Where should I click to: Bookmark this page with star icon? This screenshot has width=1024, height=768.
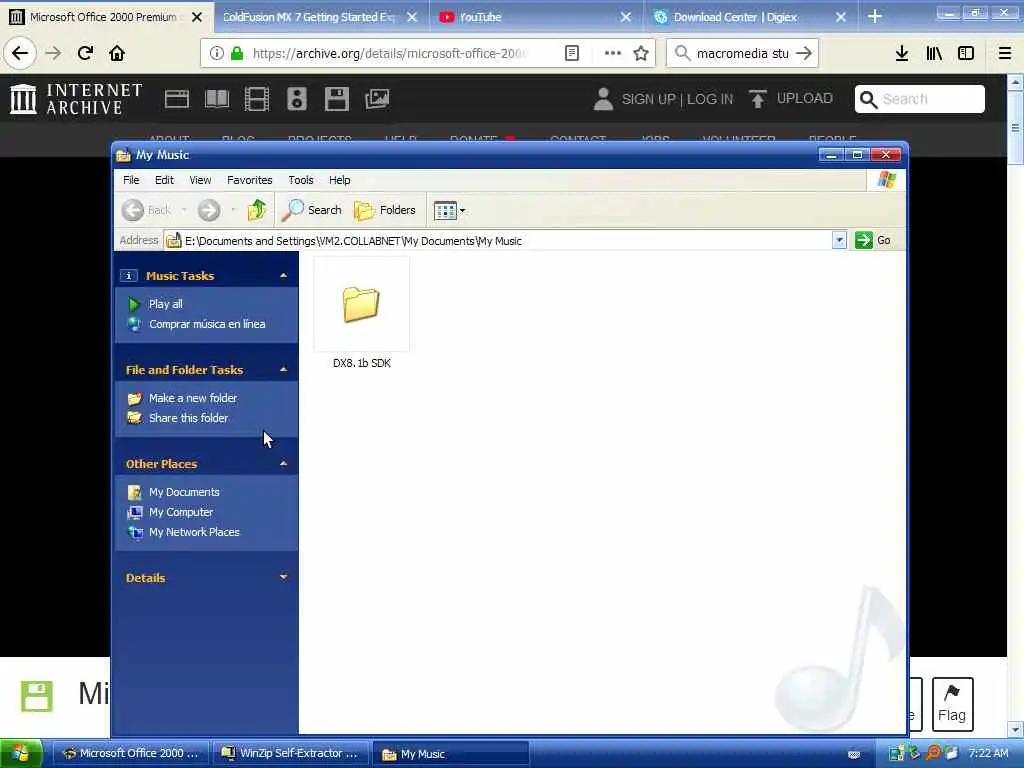coord(641,53)
